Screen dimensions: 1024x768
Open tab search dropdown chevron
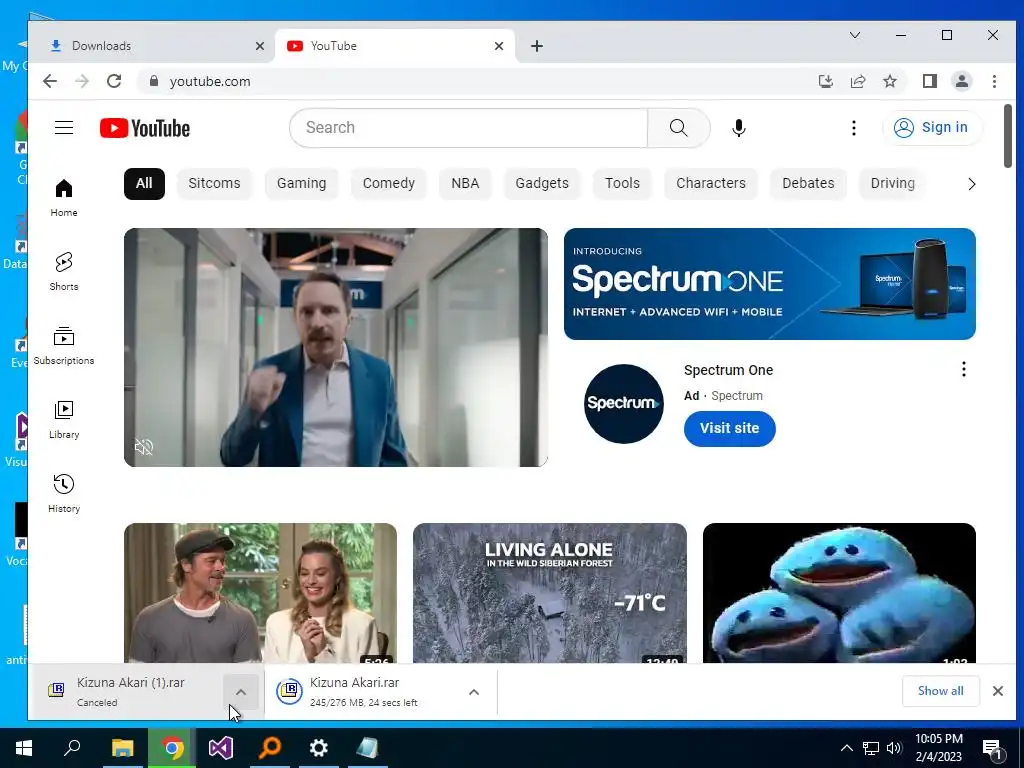pos(854,35)
